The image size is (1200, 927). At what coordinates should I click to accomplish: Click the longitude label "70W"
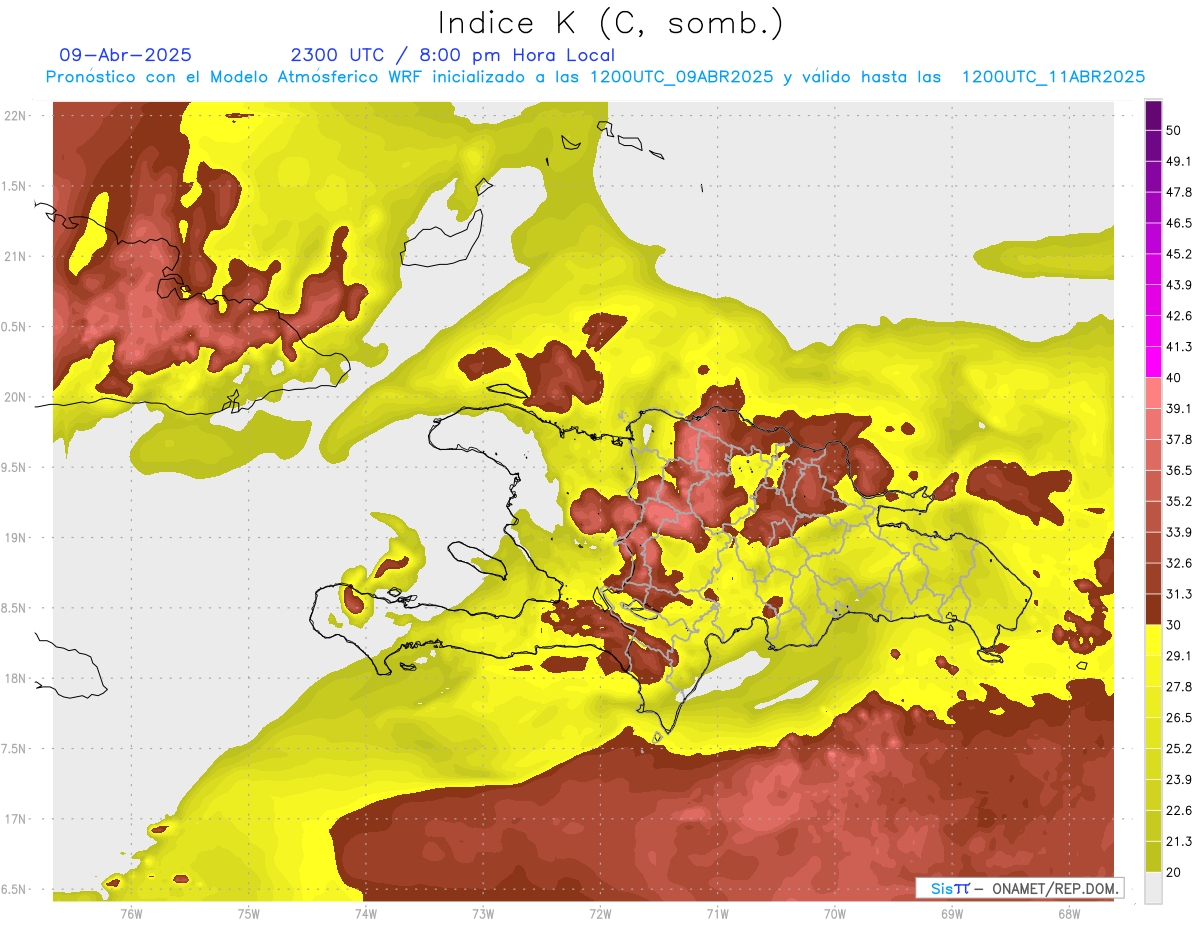(835, 914)
